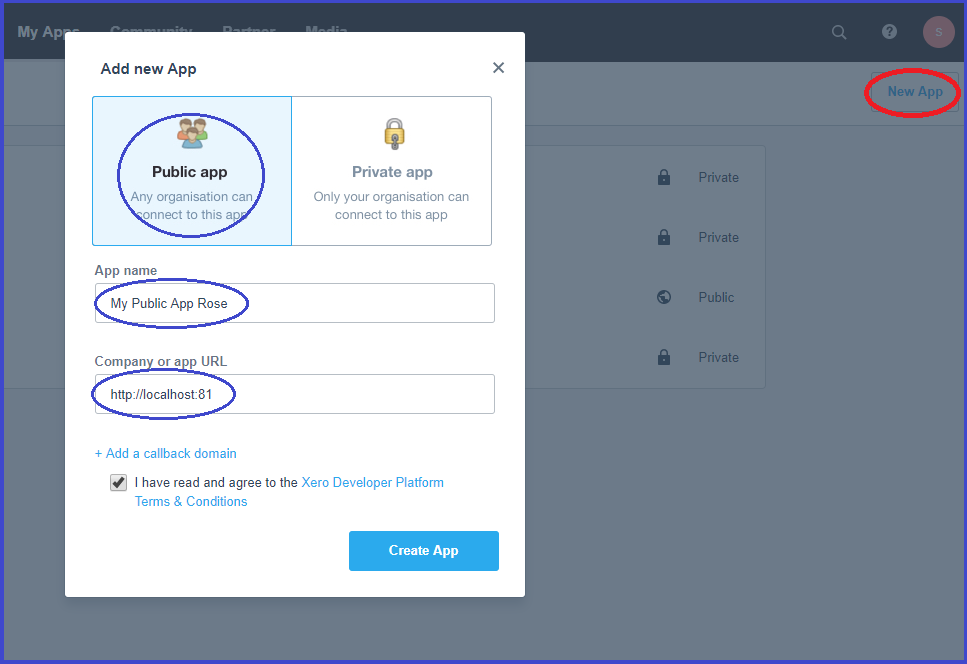Viewport: 967px width, 664px height.
Task: Open the Add a callback domain link
Action: point(165,453)
